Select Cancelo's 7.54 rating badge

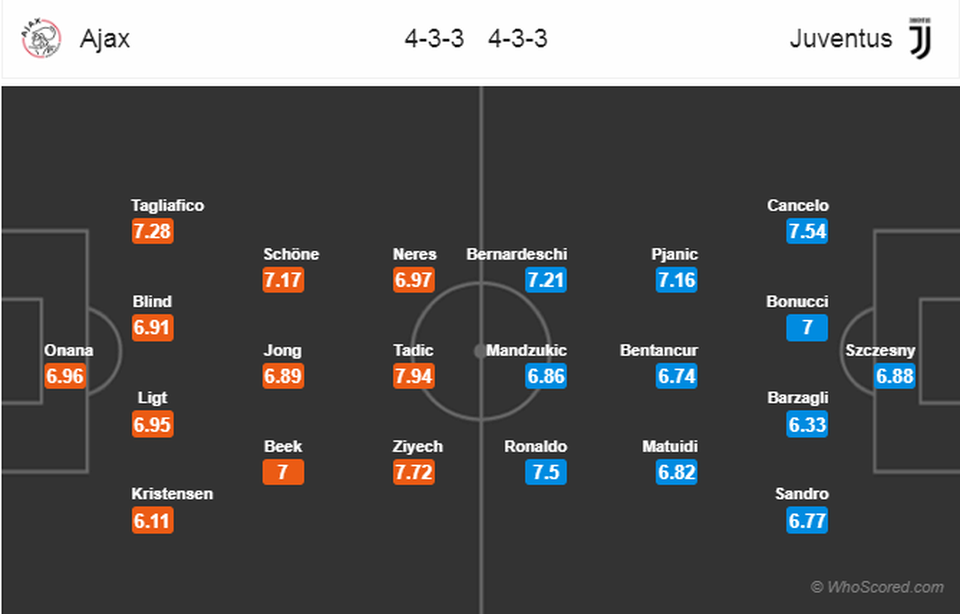pyautogui.click(x=807, y=231)
